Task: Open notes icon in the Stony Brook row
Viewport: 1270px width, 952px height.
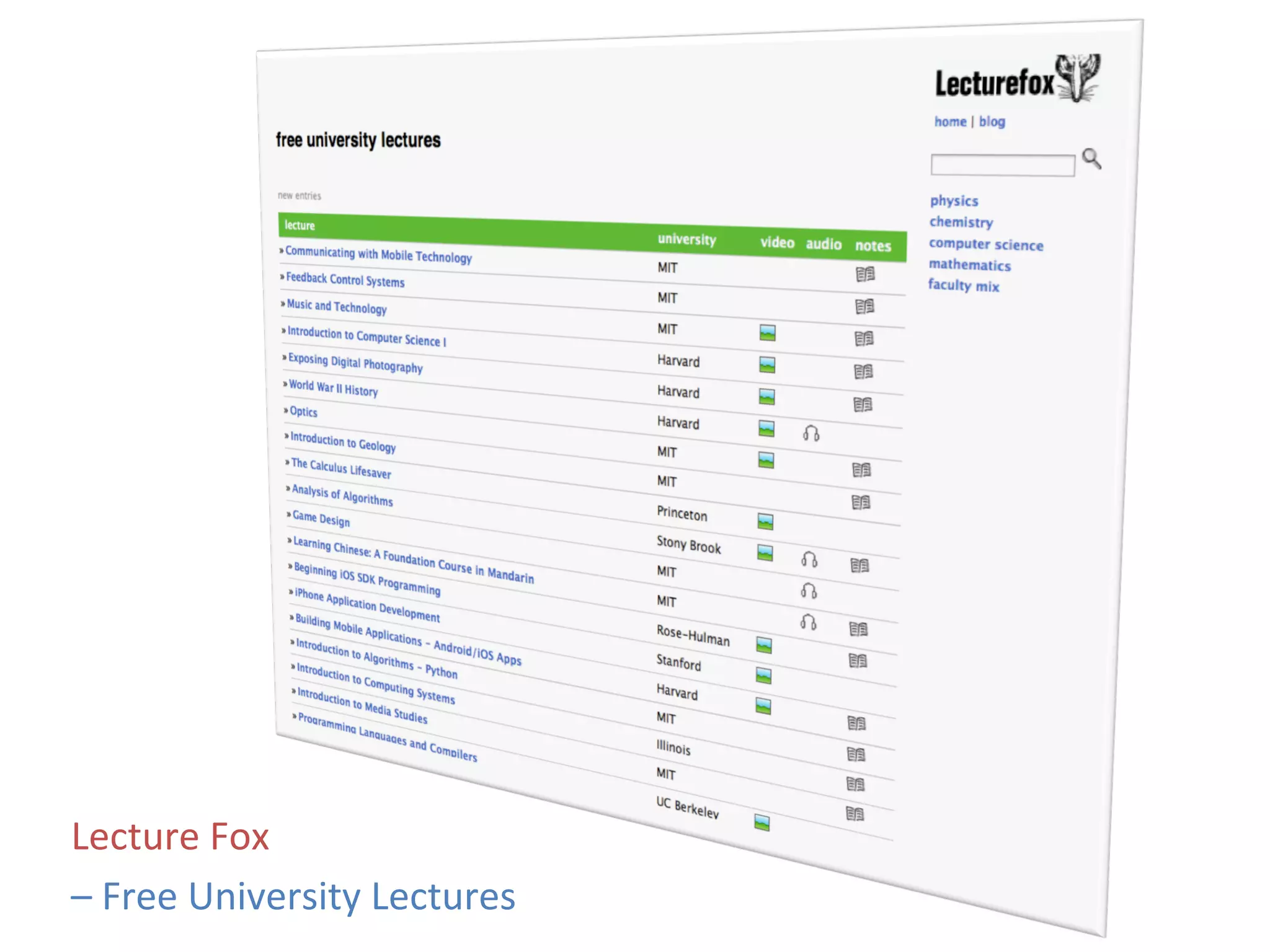Action: pyautogui.click(x=859, y=565)
